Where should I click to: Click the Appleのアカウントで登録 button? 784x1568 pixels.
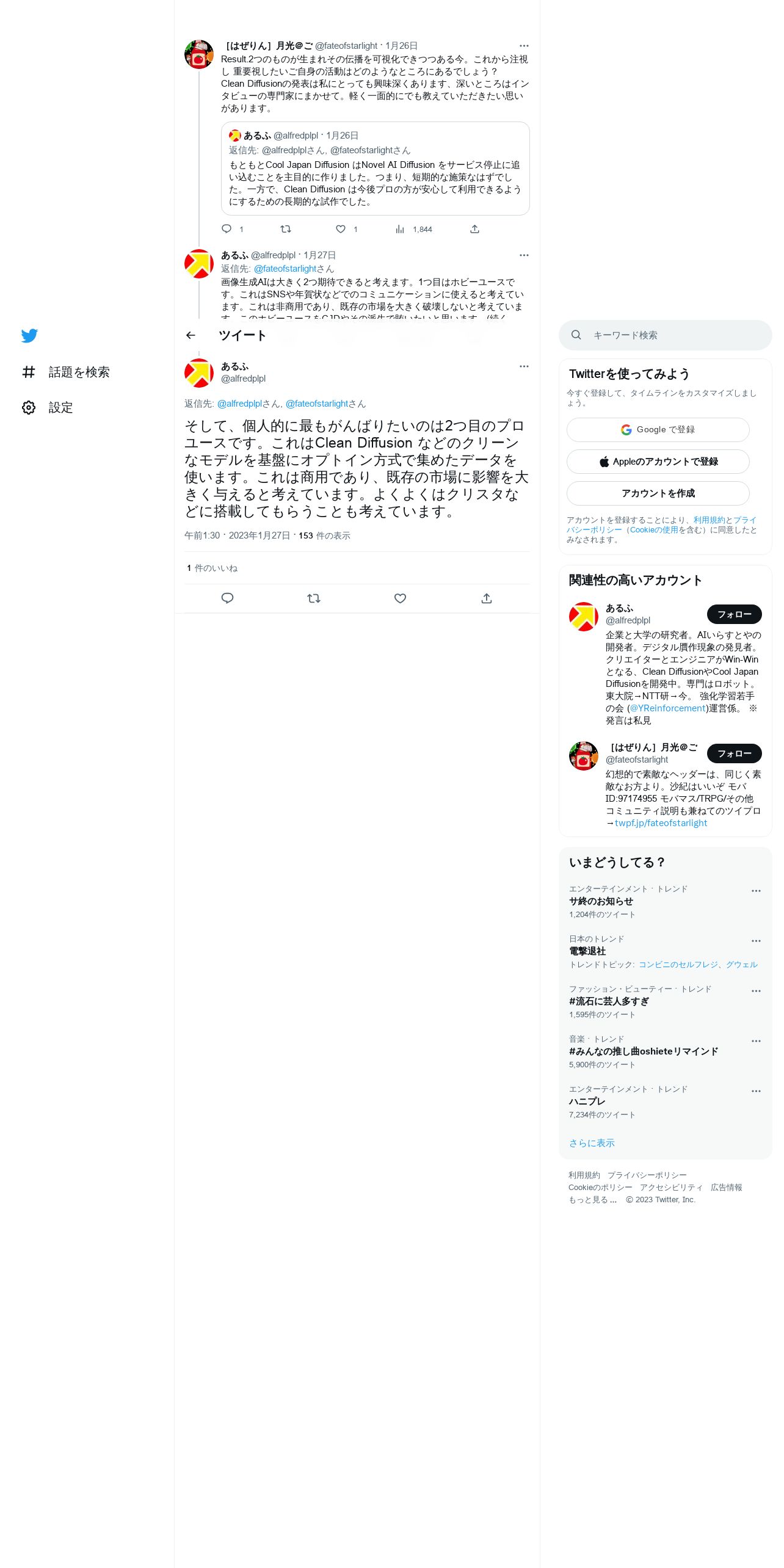click(x=658, y=462)
